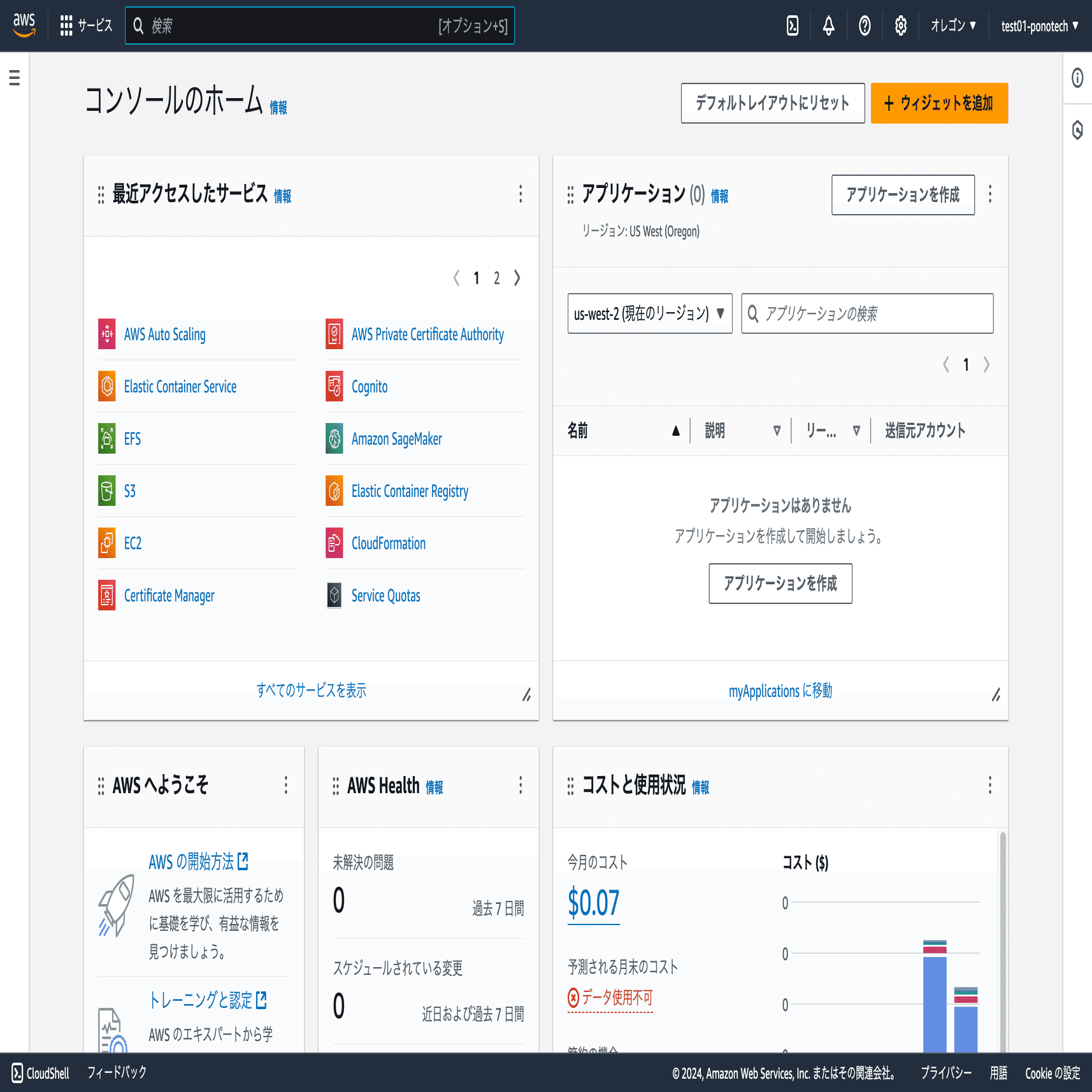Open プライバシー in the footer
The width and height of the screenshot is (1092, 1092).
946,1073
